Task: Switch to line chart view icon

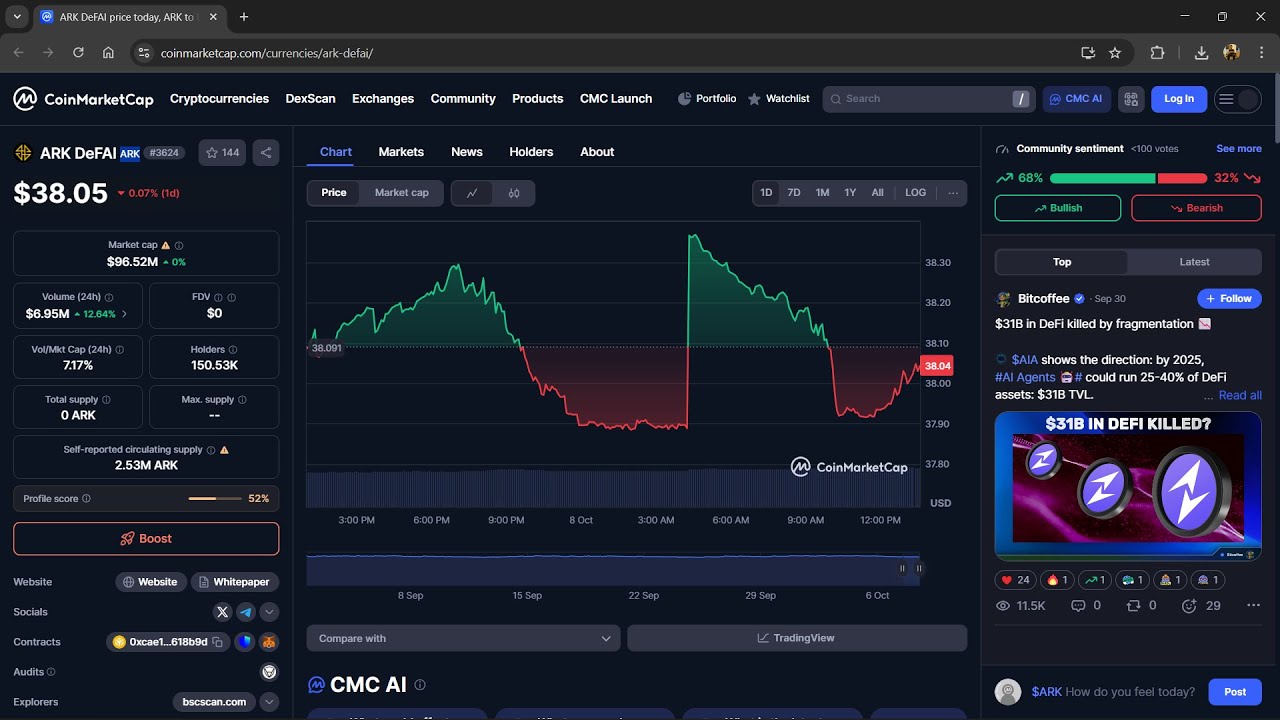Action: tap(472, 193)
